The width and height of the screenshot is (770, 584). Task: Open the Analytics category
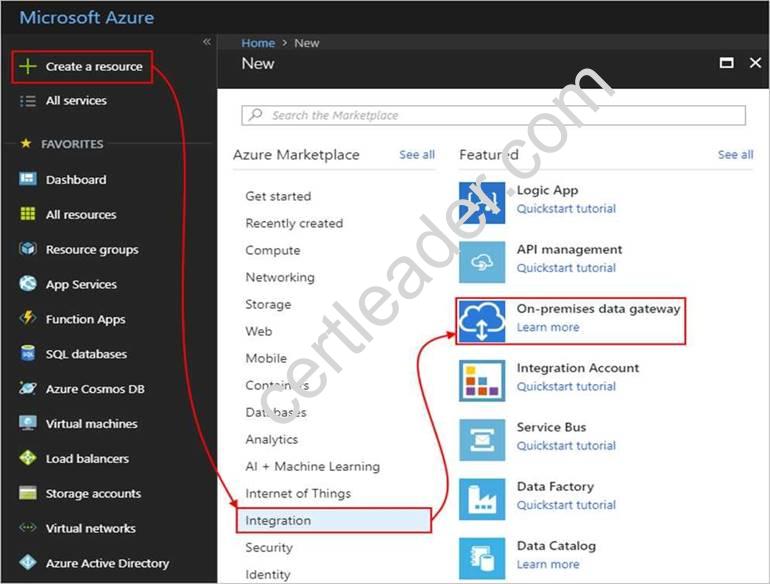point(272,440)
